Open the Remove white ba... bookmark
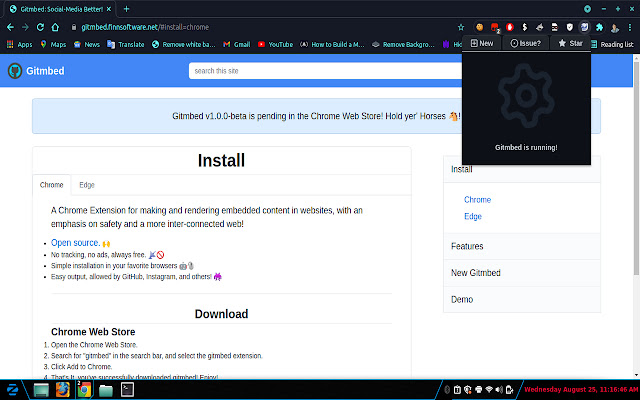This screenshot has width=640, height=400. (x=183, y=44)
